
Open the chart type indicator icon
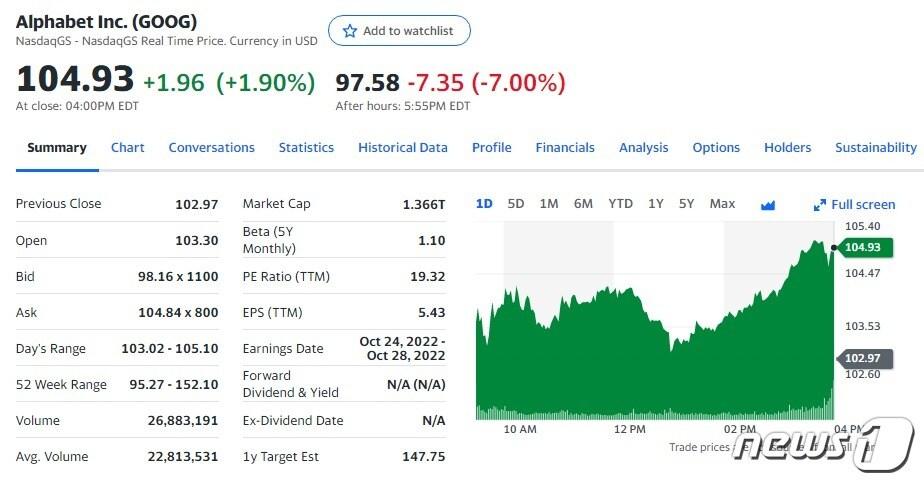click(768, 205)
